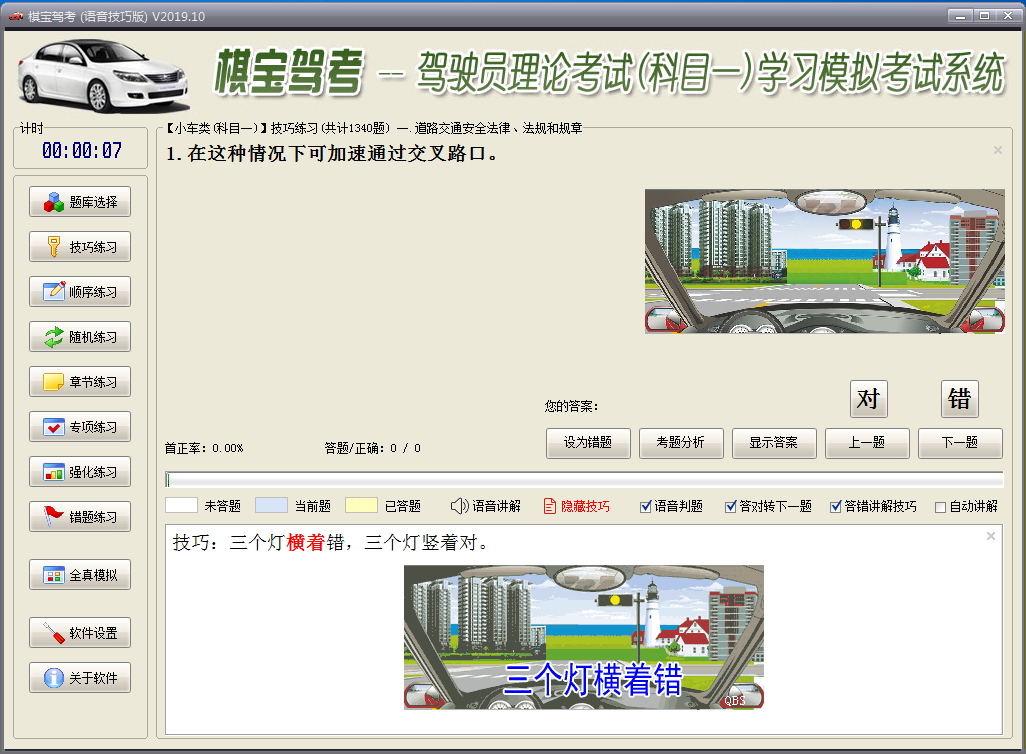The image size is (1026, 754).
Task: Start 技巧练习 skill practice
Action: [80, 247]
